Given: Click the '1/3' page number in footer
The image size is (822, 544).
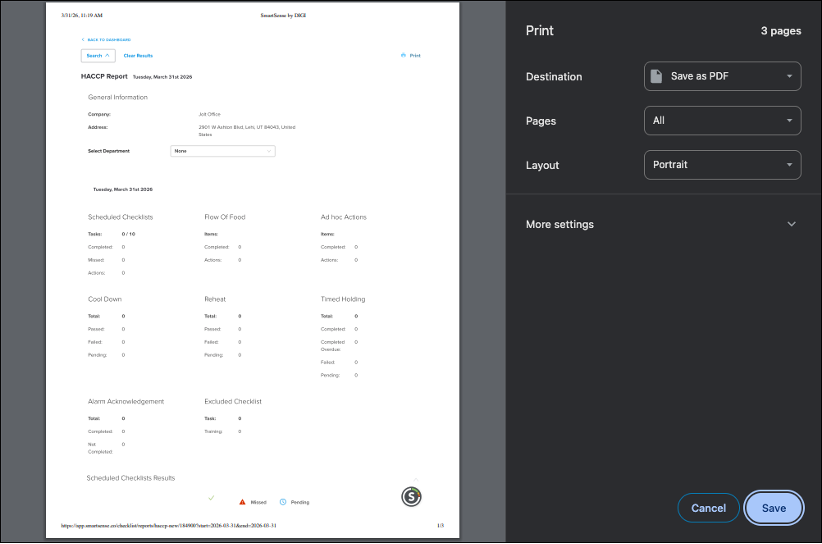Looking at the screenshot, I should 440,526.
